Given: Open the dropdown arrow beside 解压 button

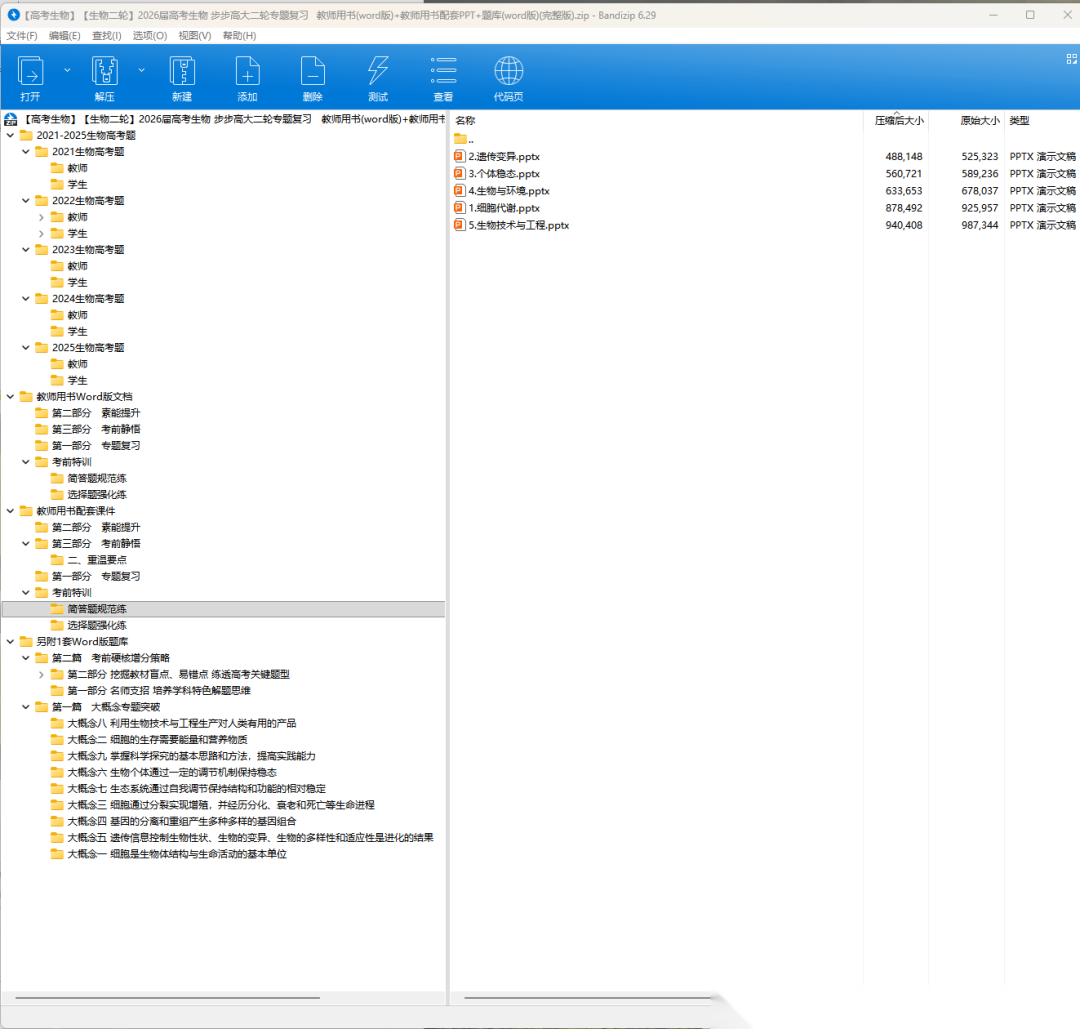Looking at the screenshot, I should 141,70.
